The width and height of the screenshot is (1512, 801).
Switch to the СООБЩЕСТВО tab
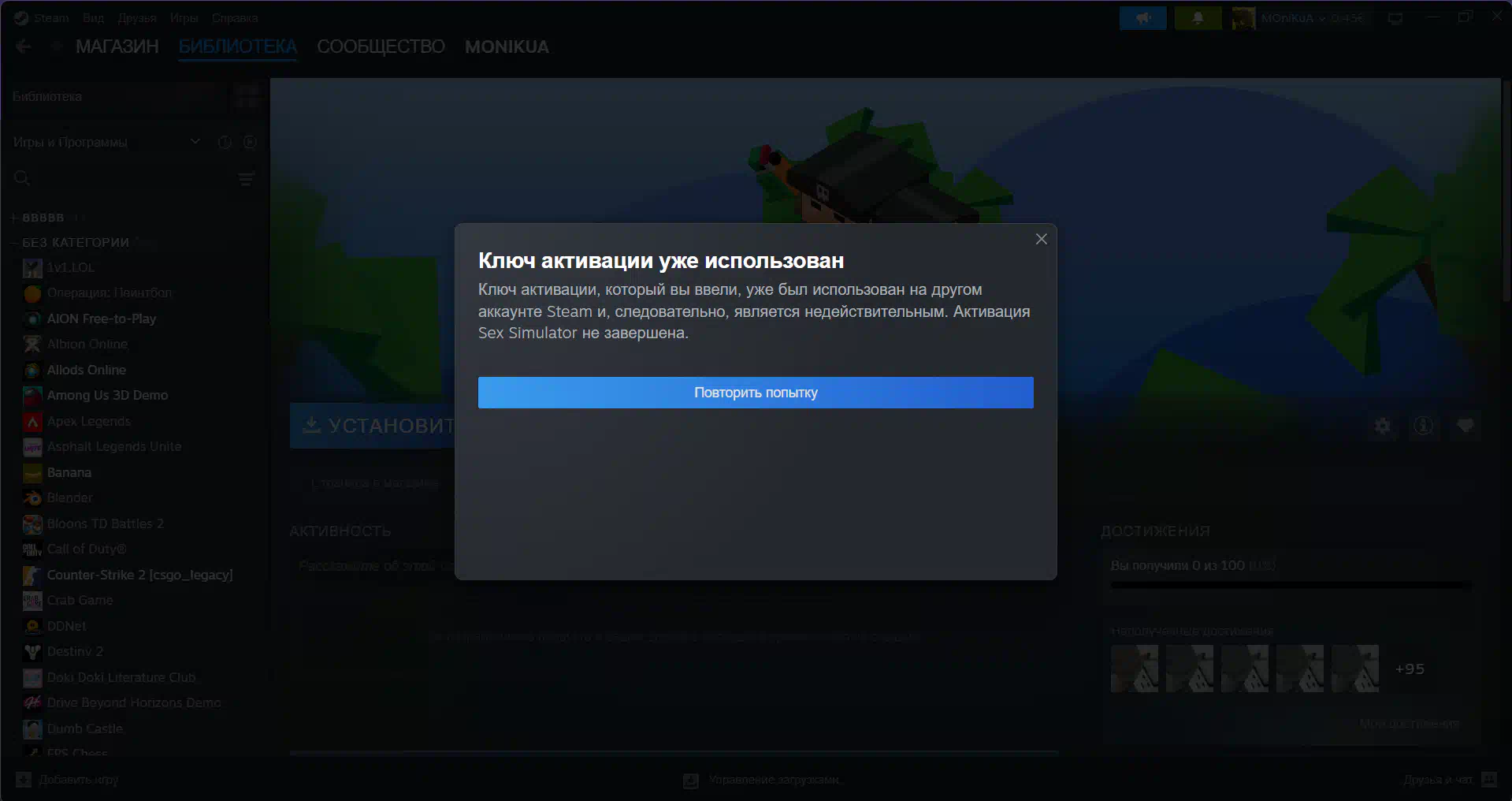point(381,47)
